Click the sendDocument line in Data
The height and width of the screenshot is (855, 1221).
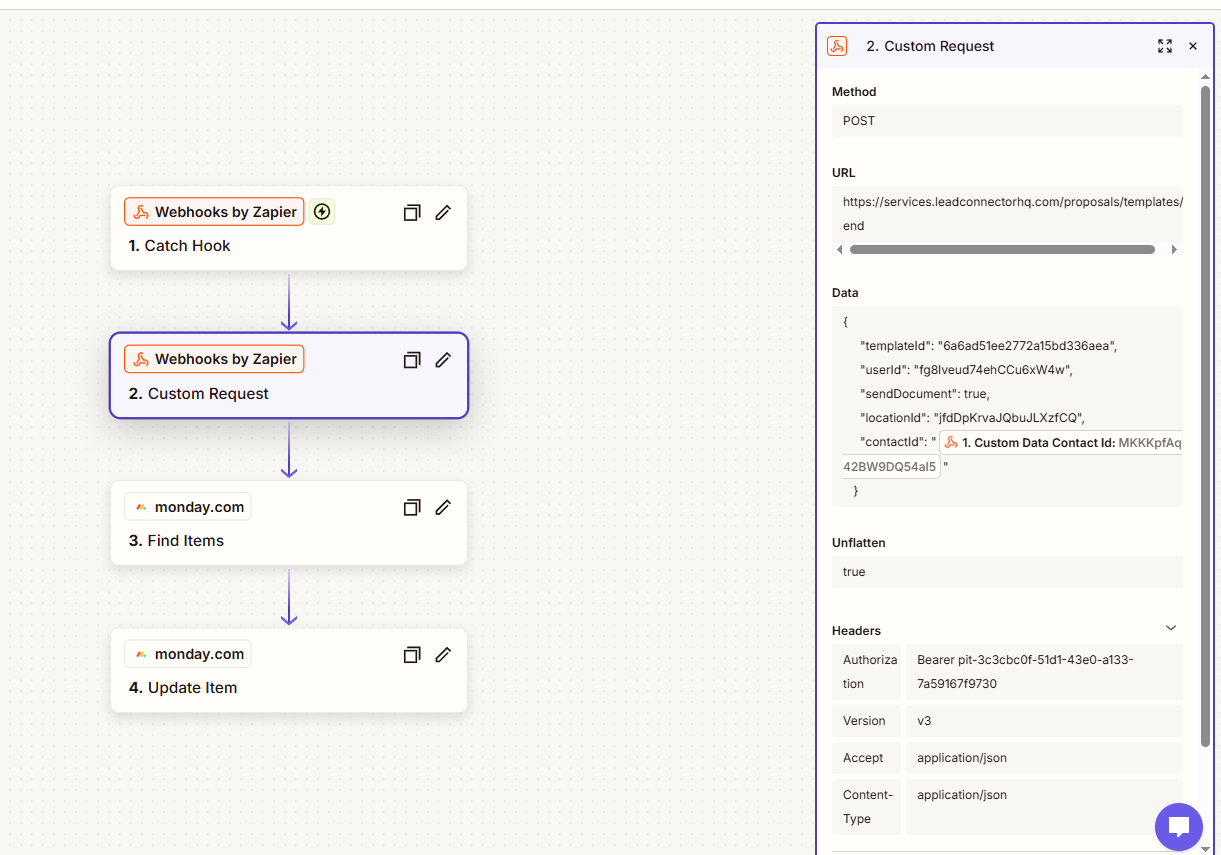pyautogui.click(x=925, y=394)
